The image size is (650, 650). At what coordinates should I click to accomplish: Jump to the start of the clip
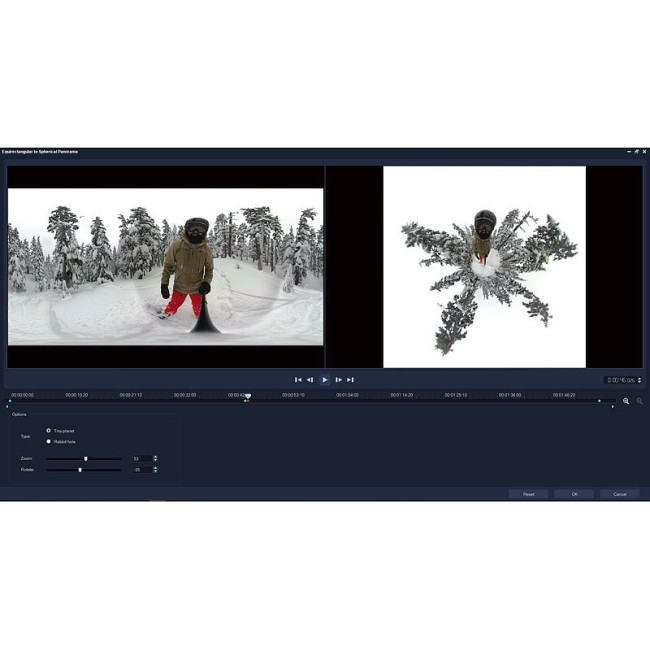(298, 380)
